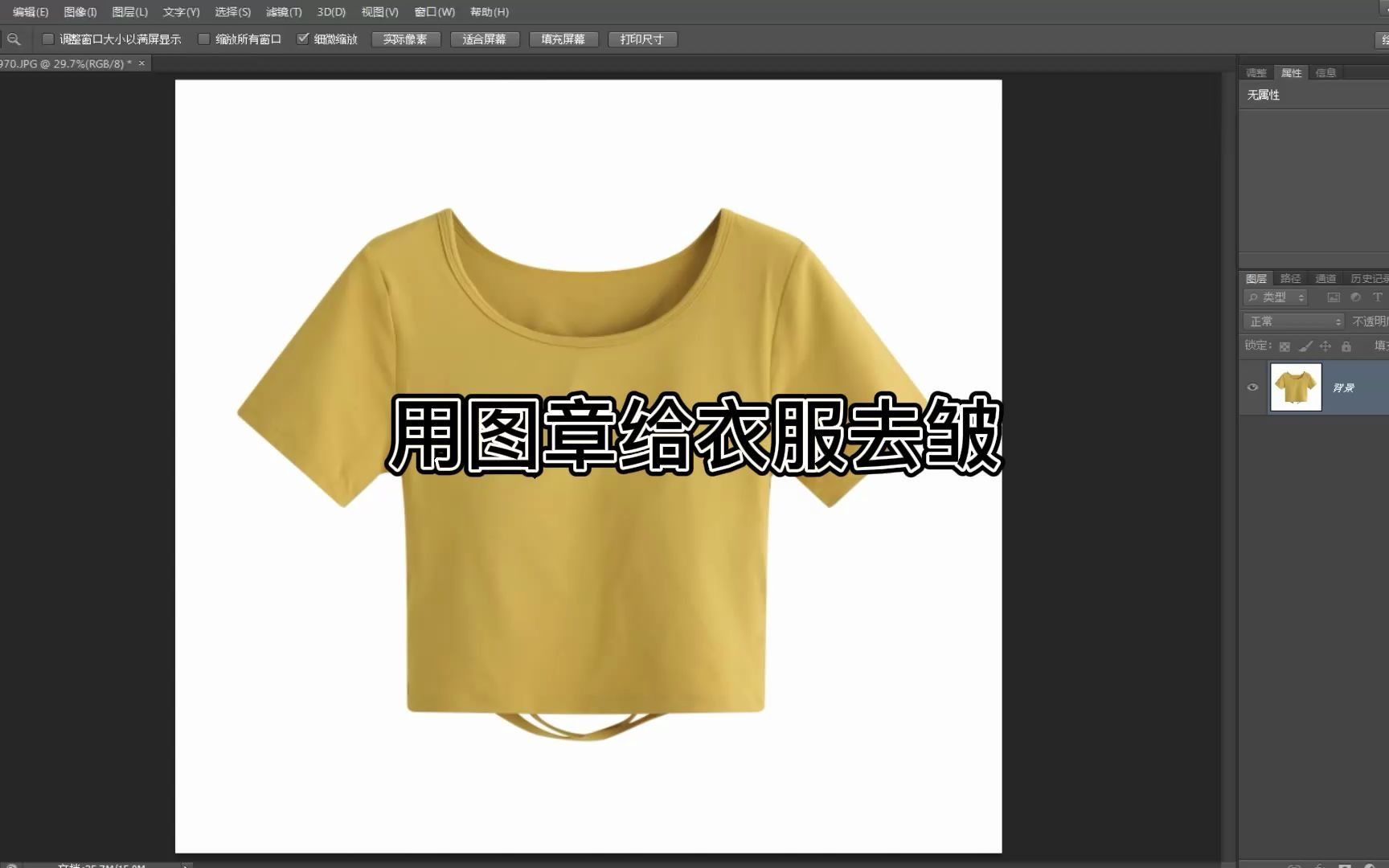Enable the 缩放所有窗口 checkbox

pyautogui.click(x=204, y=38)
